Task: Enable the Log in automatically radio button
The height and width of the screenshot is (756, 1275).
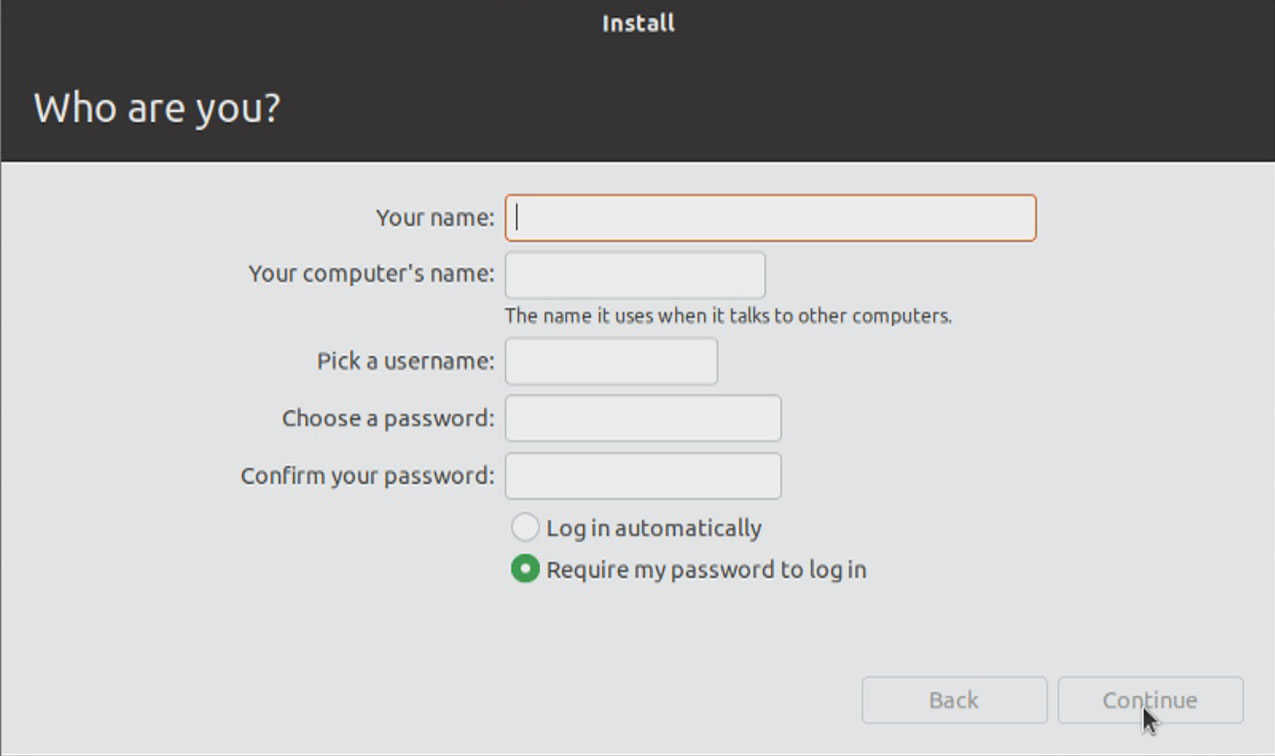Action: pos(525,527)
